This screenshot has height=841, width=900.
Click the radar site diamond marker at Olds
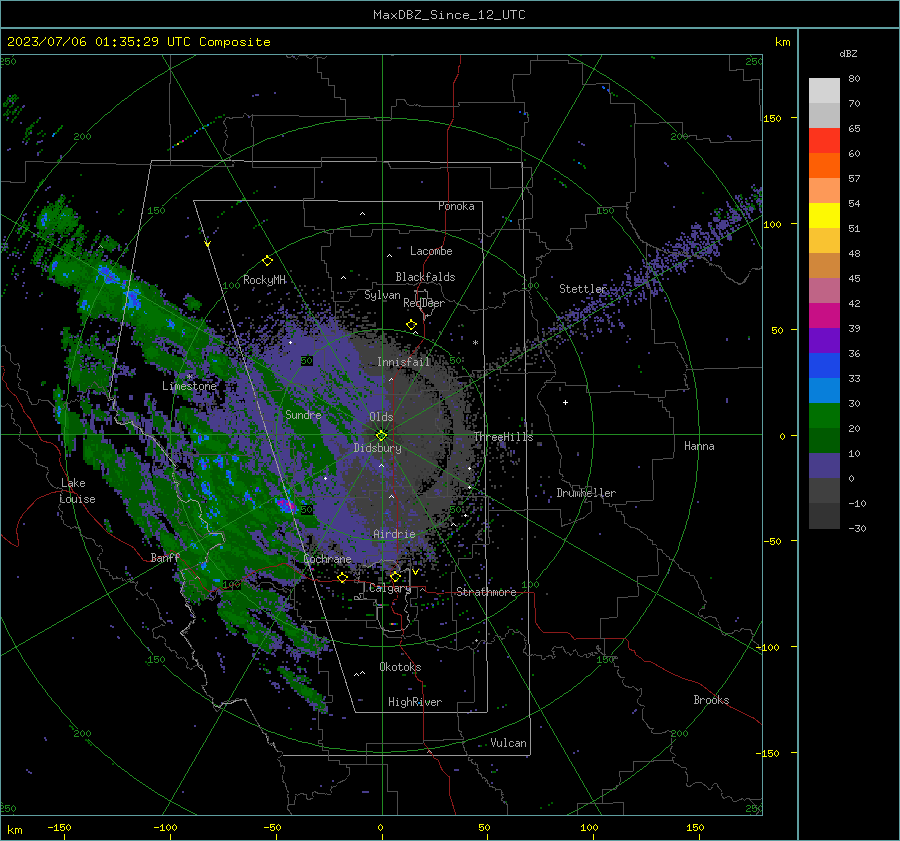coord(382,435)
